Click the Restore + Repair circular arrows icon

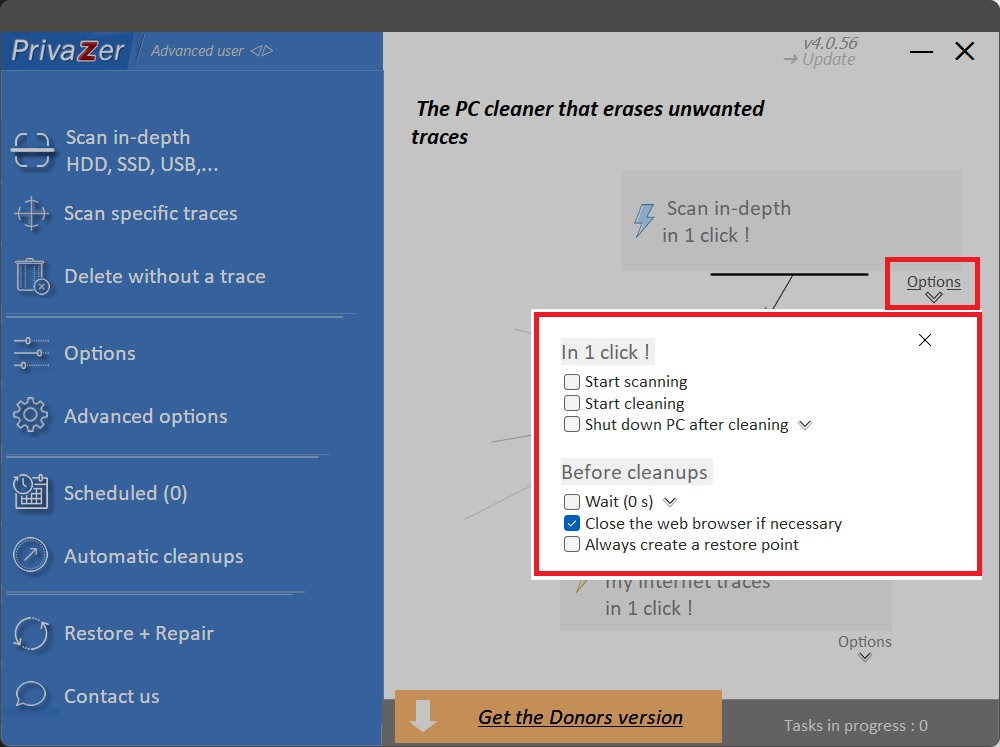[x=31, y=633]
